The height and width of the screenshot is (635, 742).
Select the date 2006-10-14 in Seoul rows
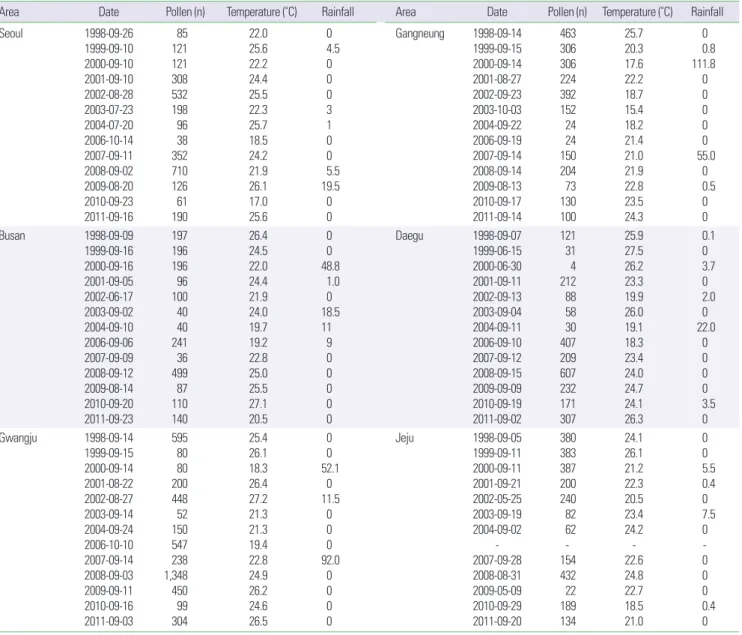[109, 141]
